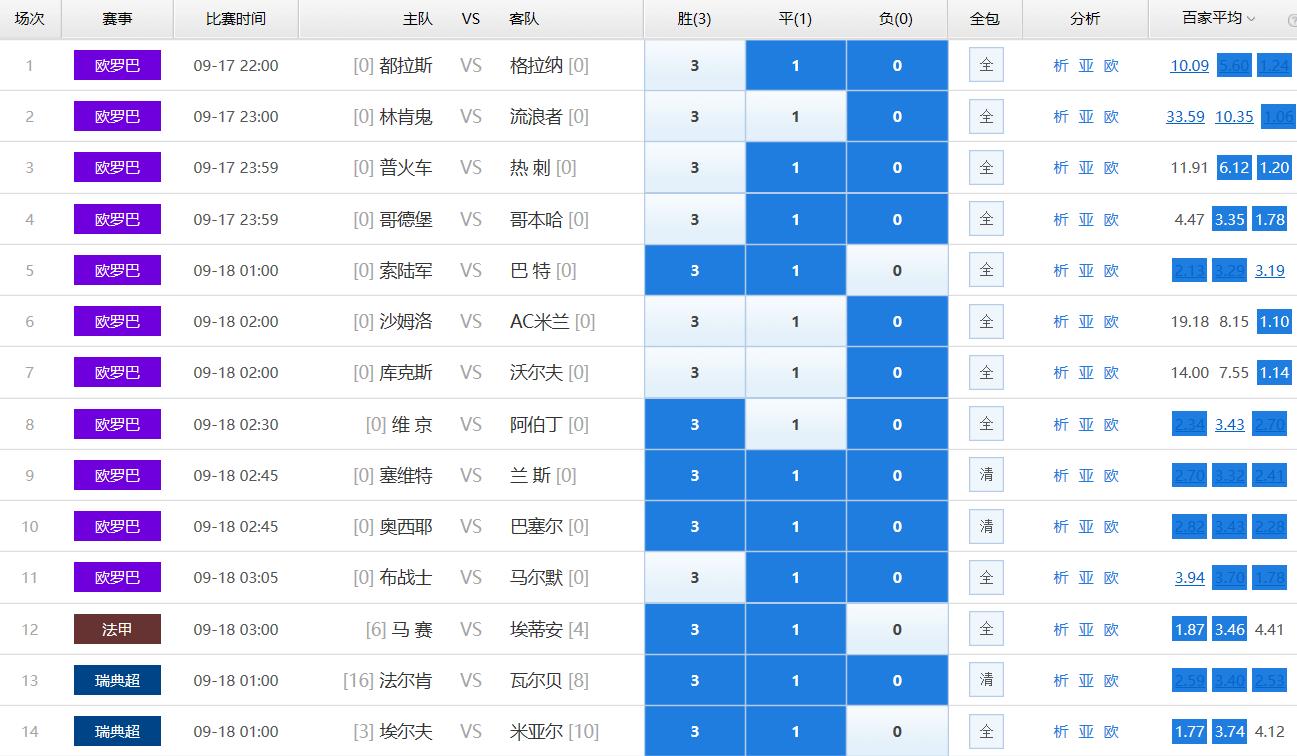Click match time 09-17 22:00

(x=236, y=65)
